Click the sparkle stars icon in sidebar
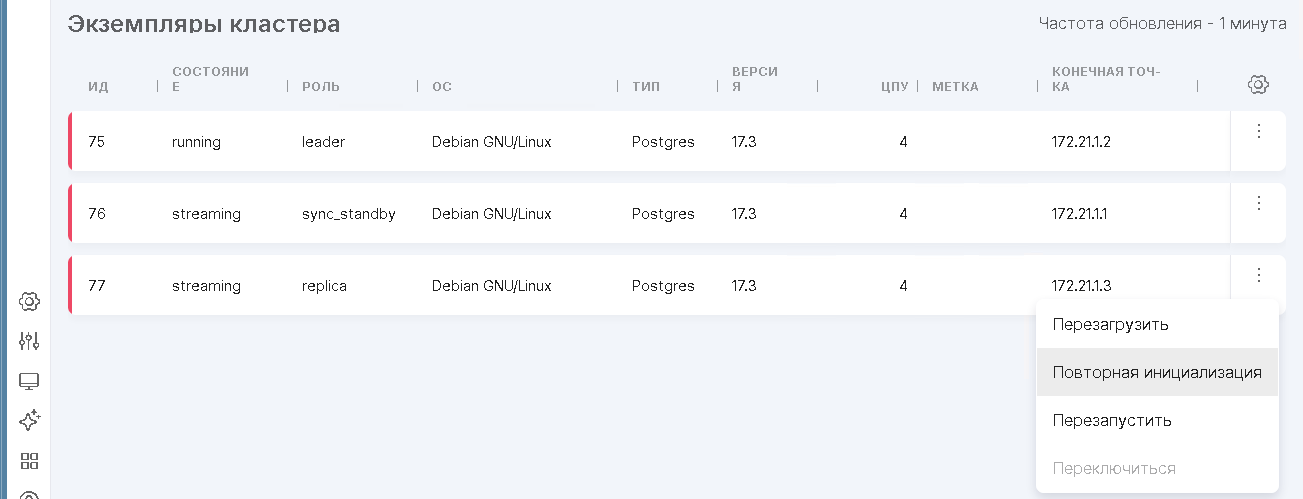Image resolution: width=1303 pixels, height=499 pixels. pyautogui.click(x=29, y=421)
